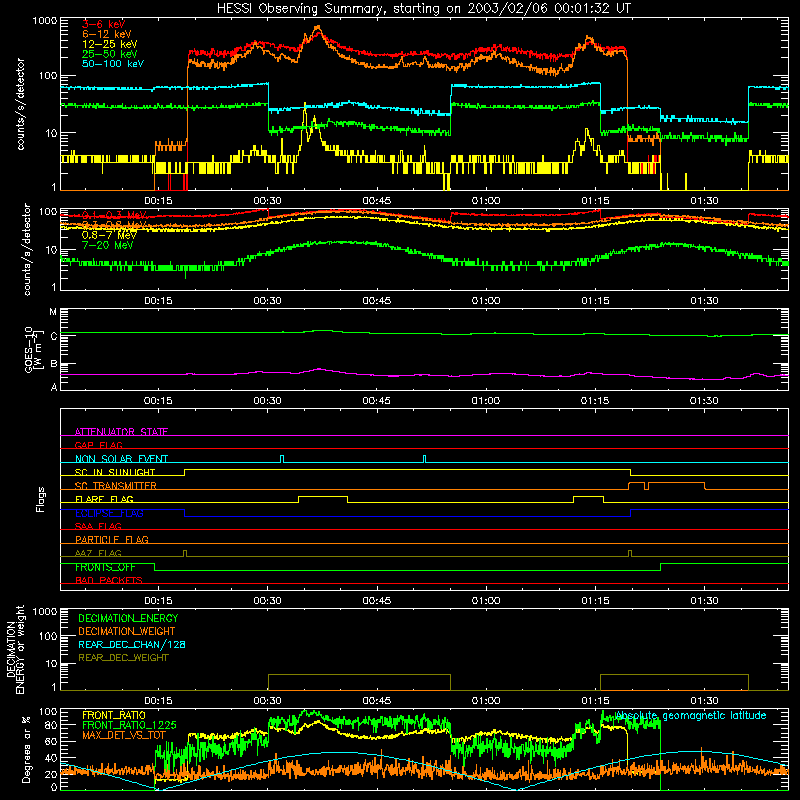Click the PARTICLE_FLAG label
This screenshot has height=800, width=800.
click(x=112, y=539)
